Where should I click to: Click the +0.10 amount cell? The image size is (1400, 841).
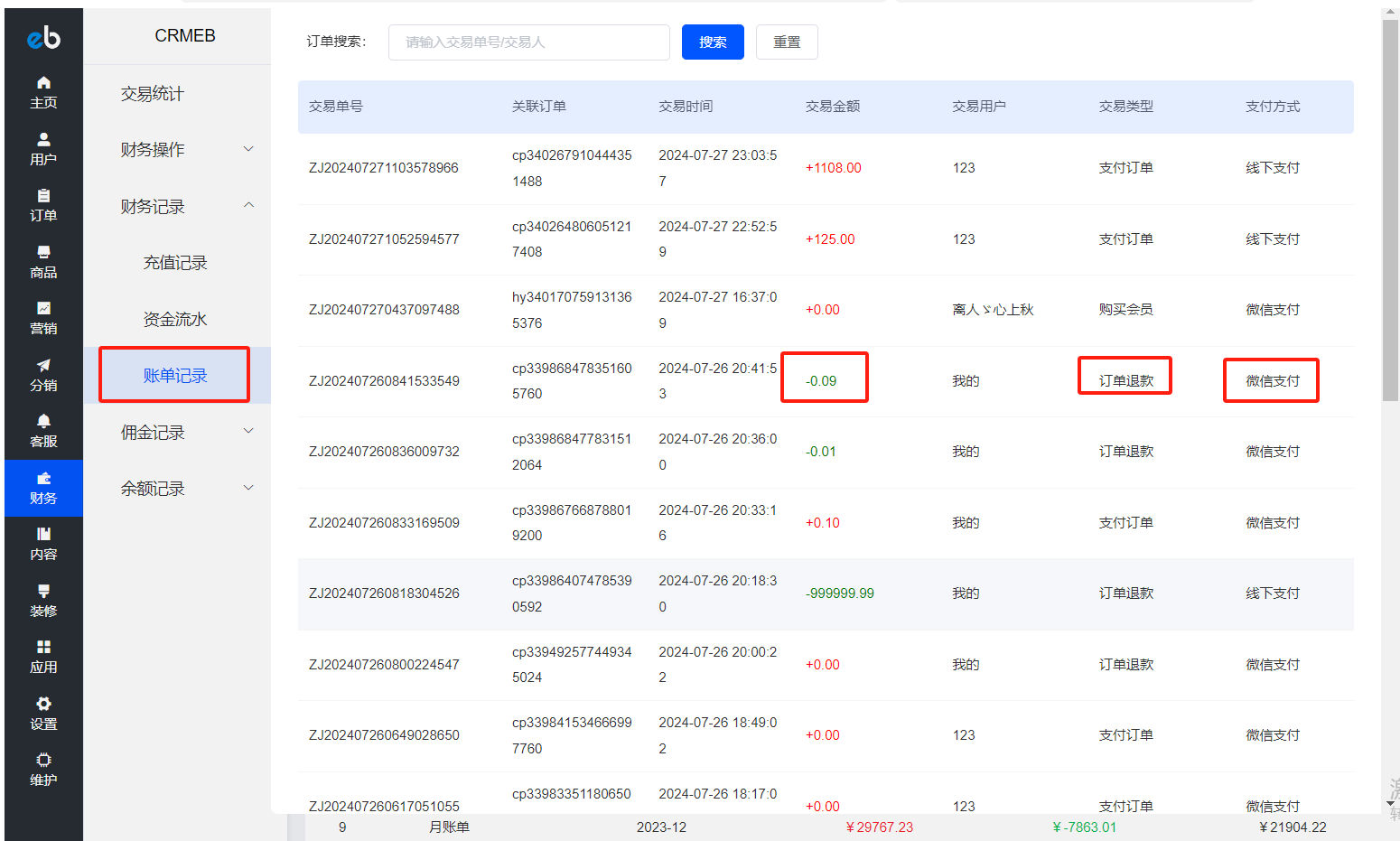tap(823, 523)
